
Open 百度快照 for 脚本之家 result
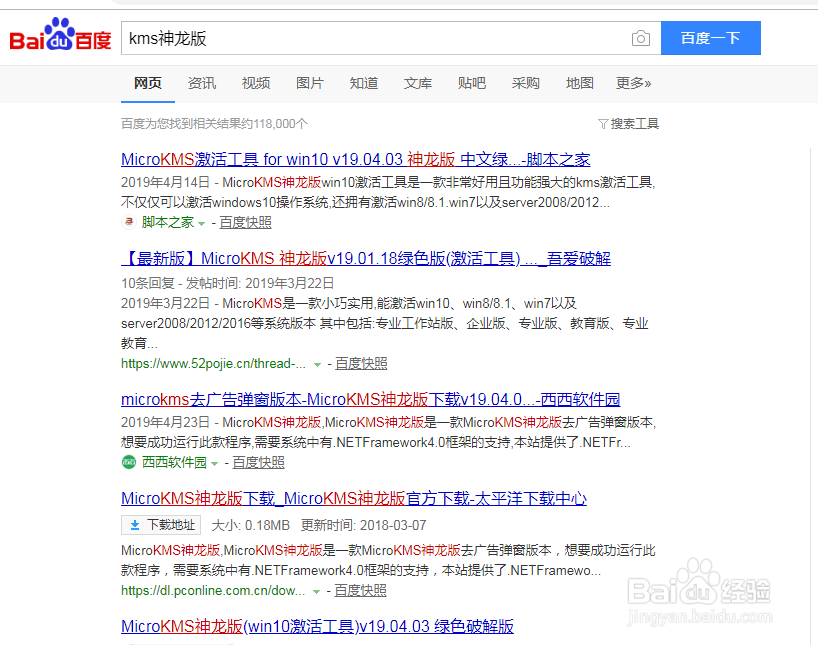coord(245,222)
